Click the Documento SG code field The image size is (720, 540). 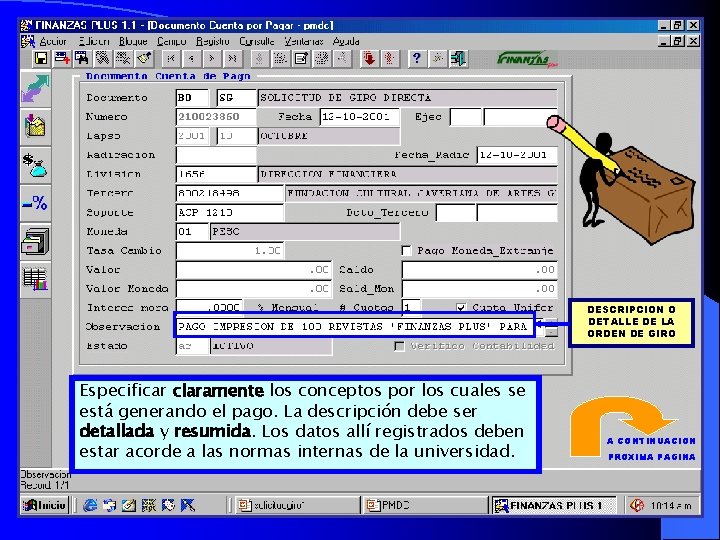(236, 97)
